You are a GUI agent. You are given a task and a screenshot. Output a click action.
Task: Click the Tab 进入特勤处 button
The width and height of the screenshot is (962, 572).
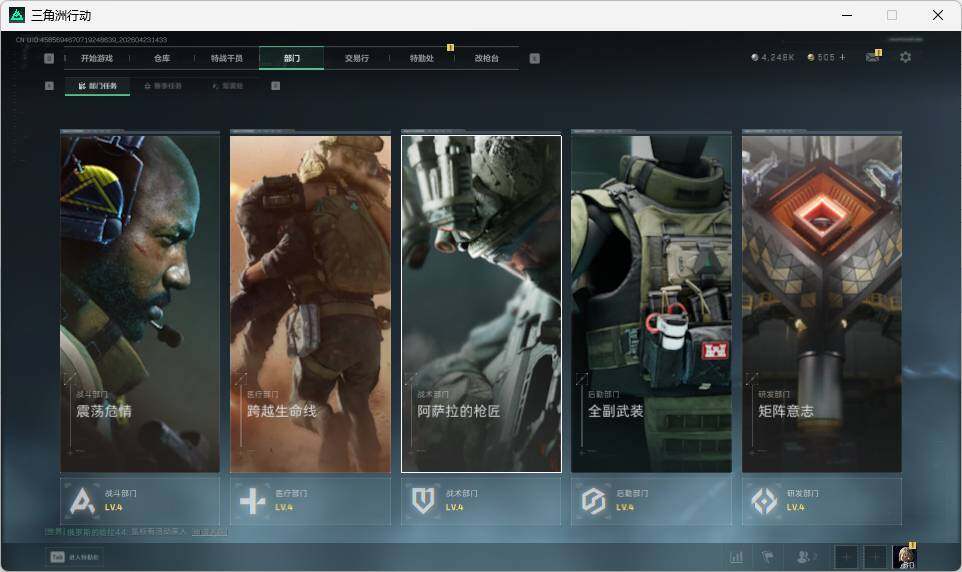click(74, 557)
